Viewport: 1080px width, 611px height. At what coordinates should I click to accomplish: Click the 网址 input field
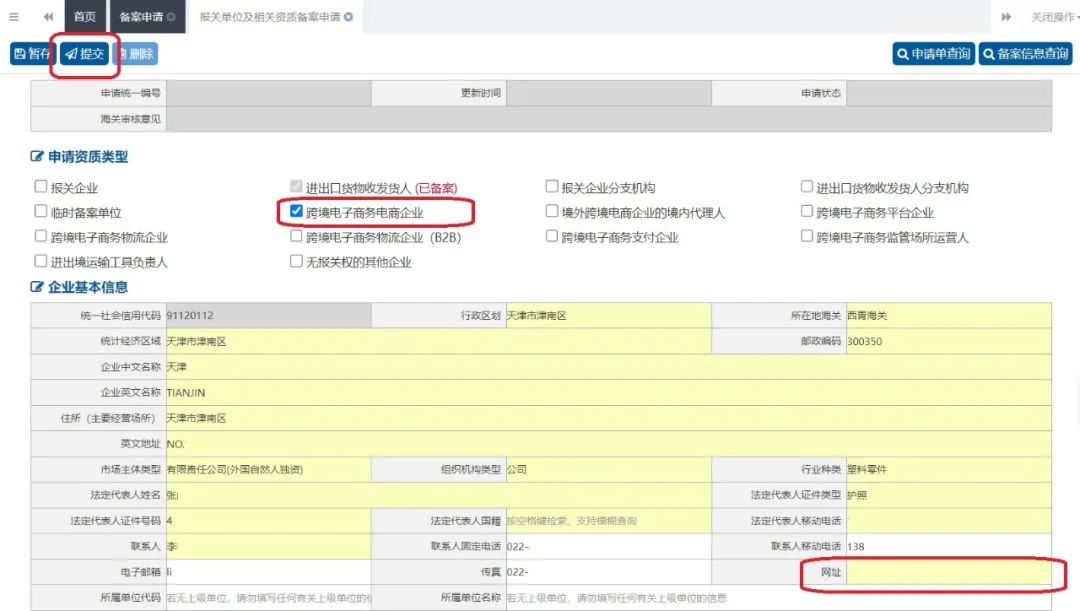948,572
